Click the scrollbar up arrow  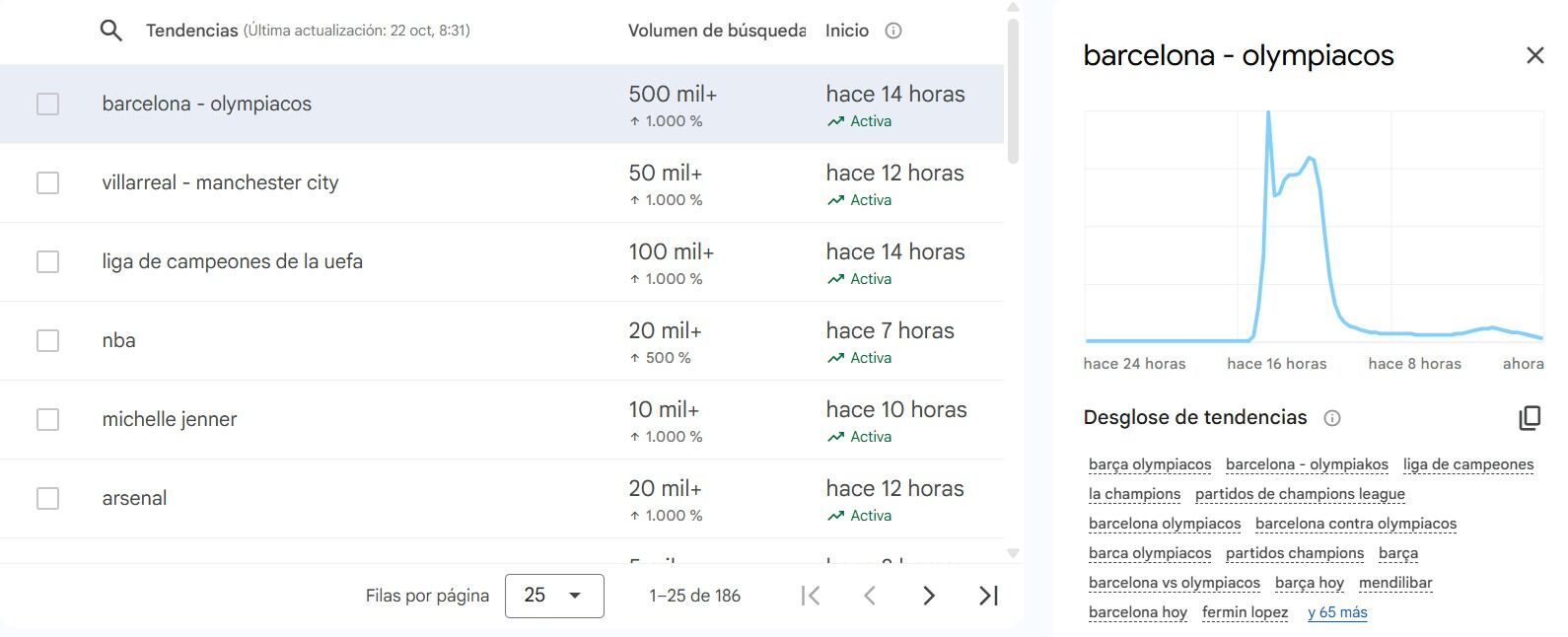click(1013, 8)
